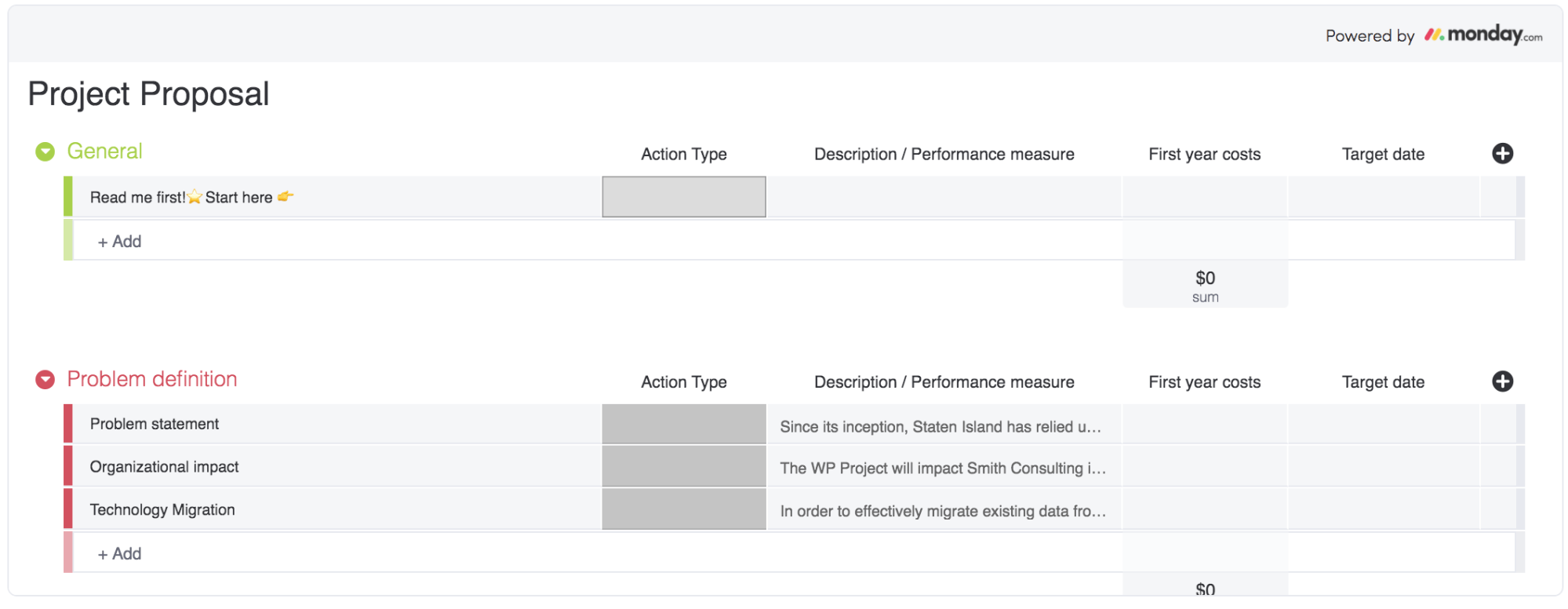Click Action Type header in General group
This screenshot has width=1568, height=609.
point(684,154)
